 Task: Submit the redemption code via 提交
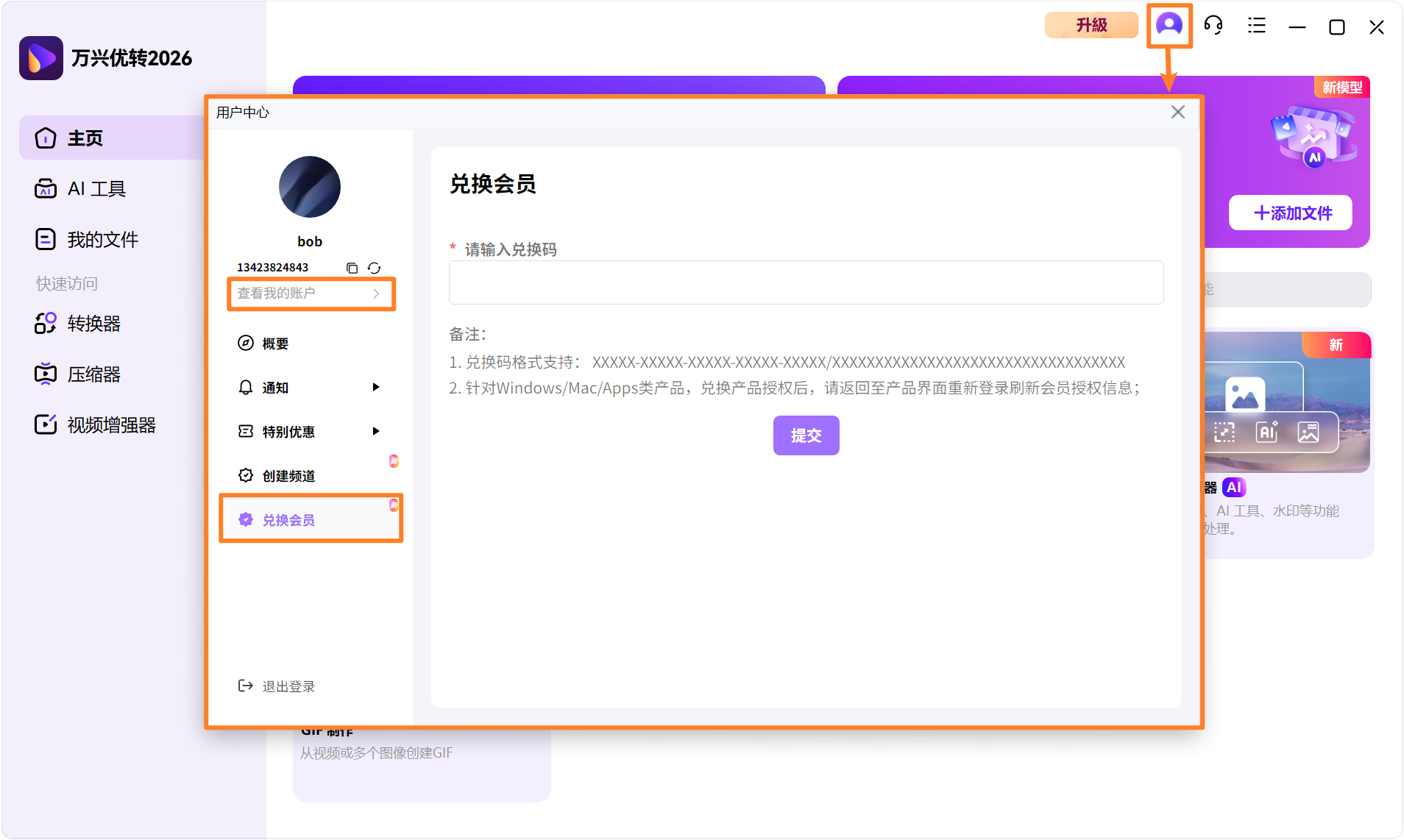[x=806, y=435]
